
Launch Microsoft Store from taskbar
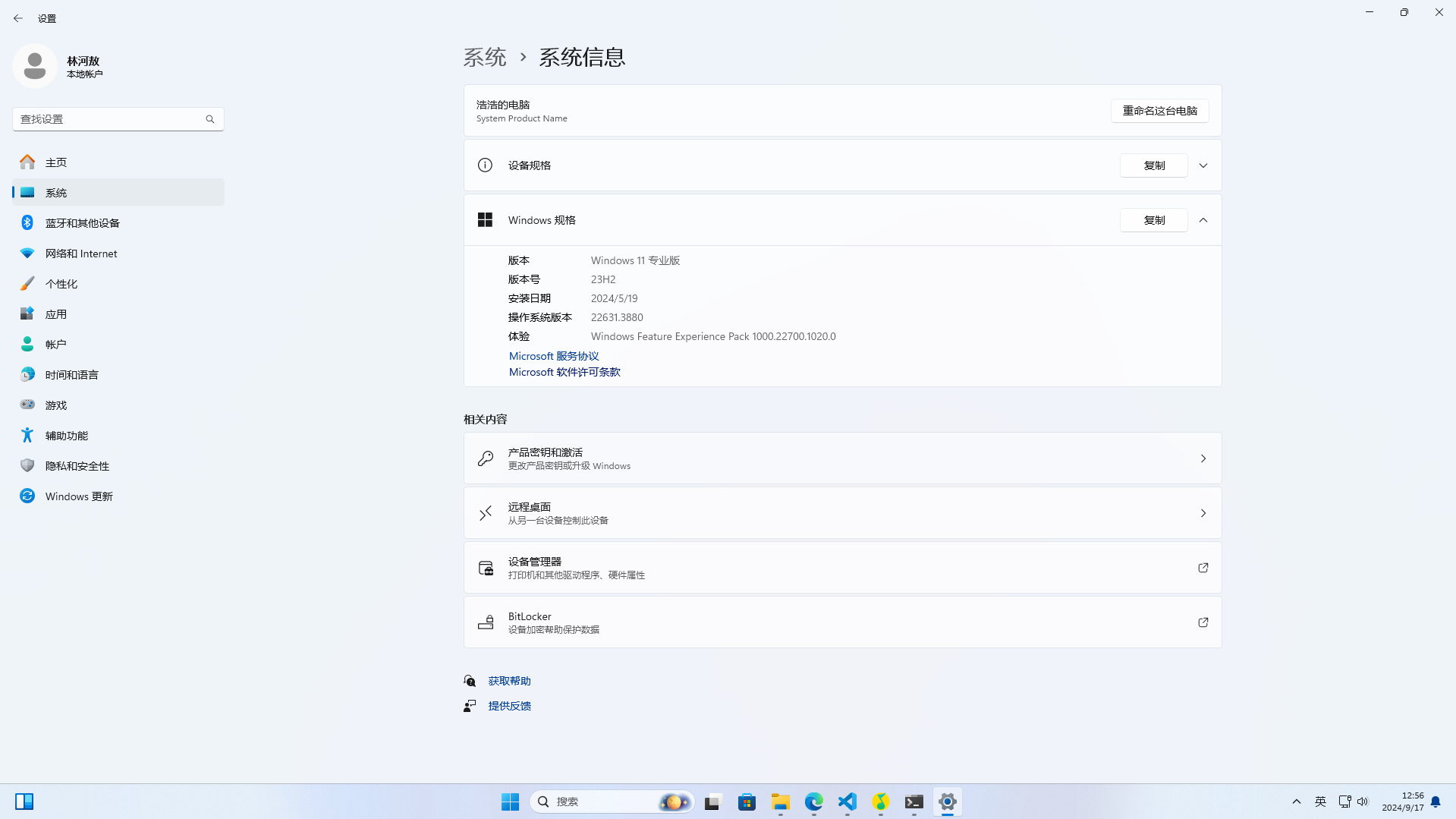747,802
